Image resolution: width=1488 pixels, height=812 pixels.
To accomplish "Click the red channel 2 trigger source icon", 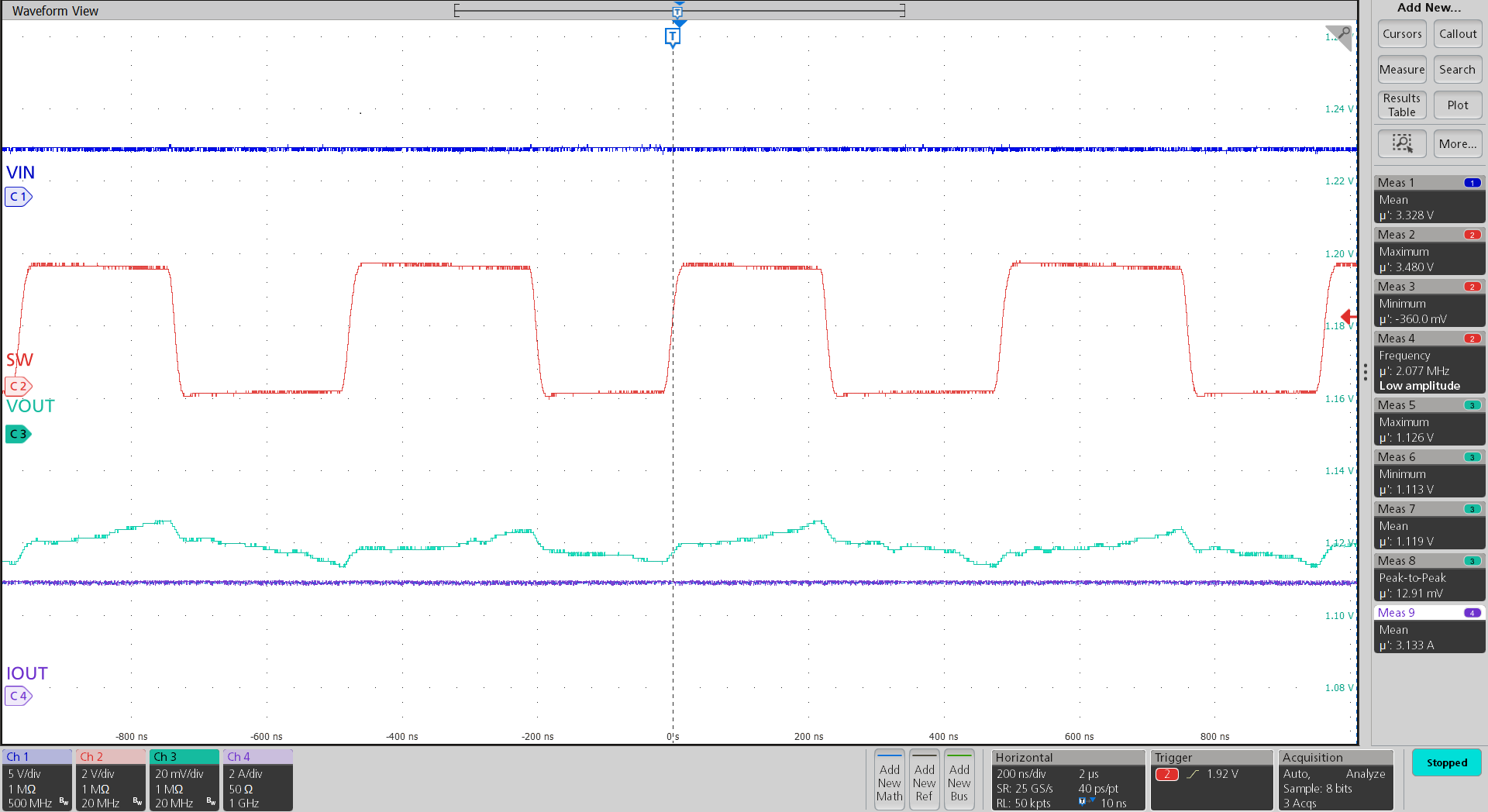I will click(x=1166, y=774).
